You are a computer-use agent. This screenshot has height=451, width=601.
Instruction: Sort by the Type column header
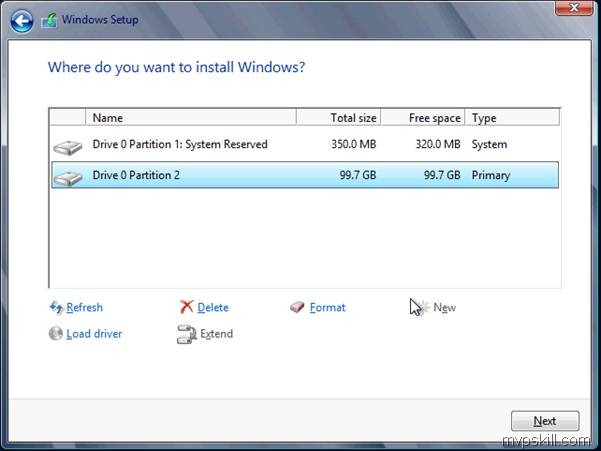point(512,117)
